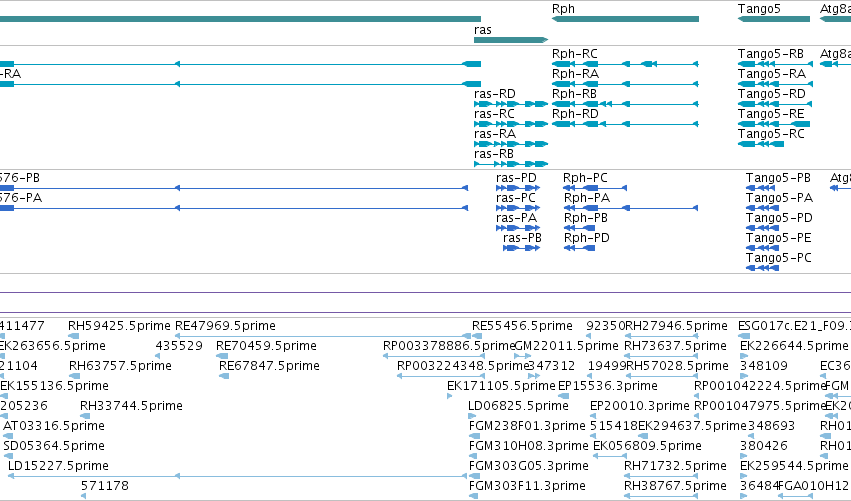Open the ras-RB transcript
Viewport: 851px width, 501px height.
coord(493,154)
